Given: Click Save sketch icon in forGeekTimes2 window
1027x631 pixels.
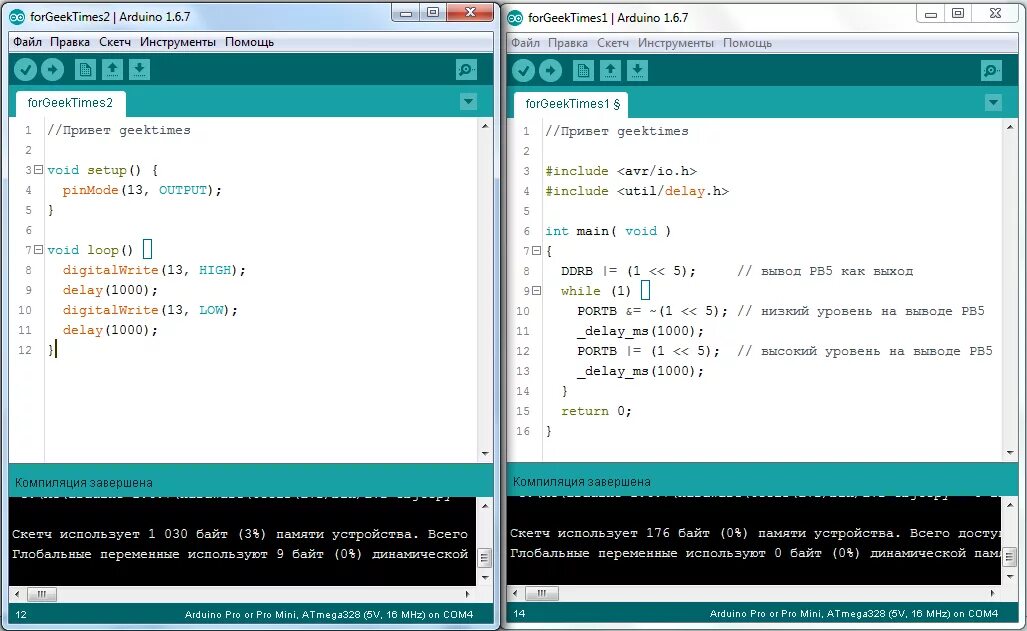Looking at the screenshot, I should [x=140, y=69].
